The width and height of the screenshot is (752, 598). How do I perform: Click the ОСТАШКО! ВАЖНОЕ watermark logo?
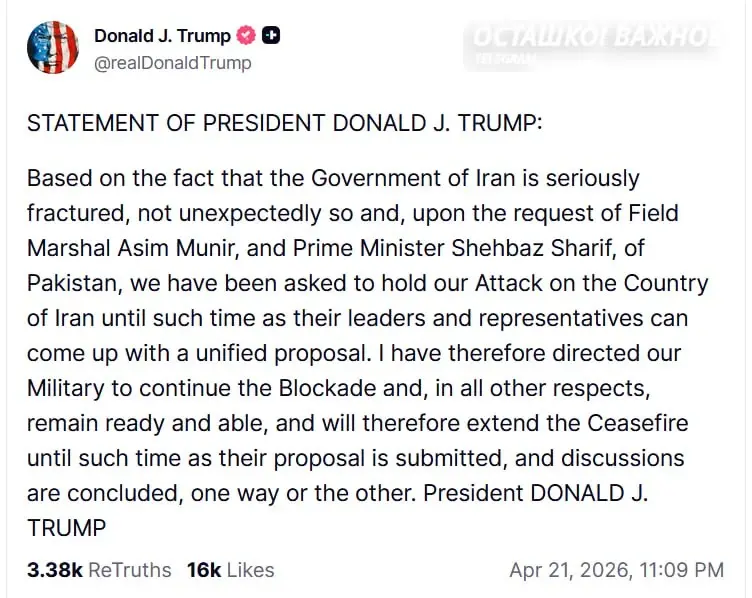click(x=594, y=38)
